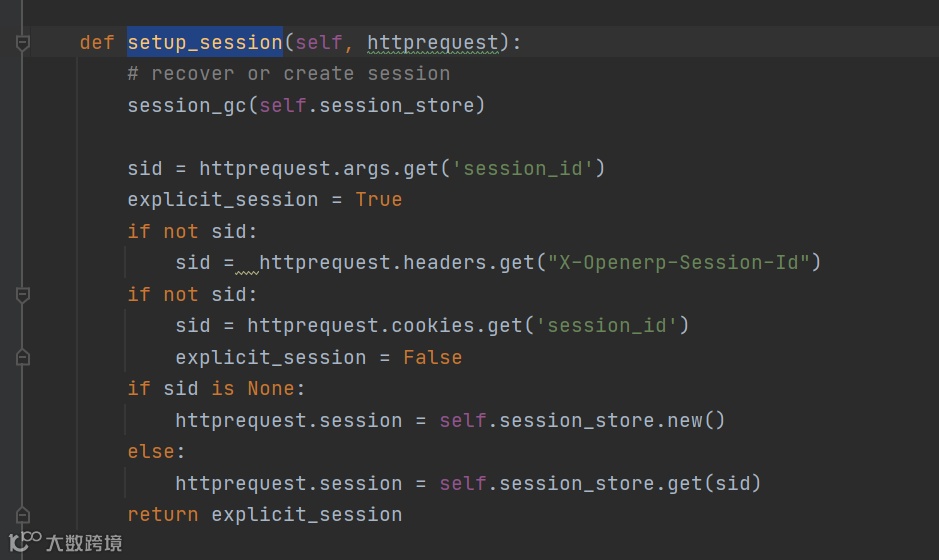The height and width of the screenshot is (560, 939).
Task: Click the httprequest parameter in function signature
Action: (432, 43)
